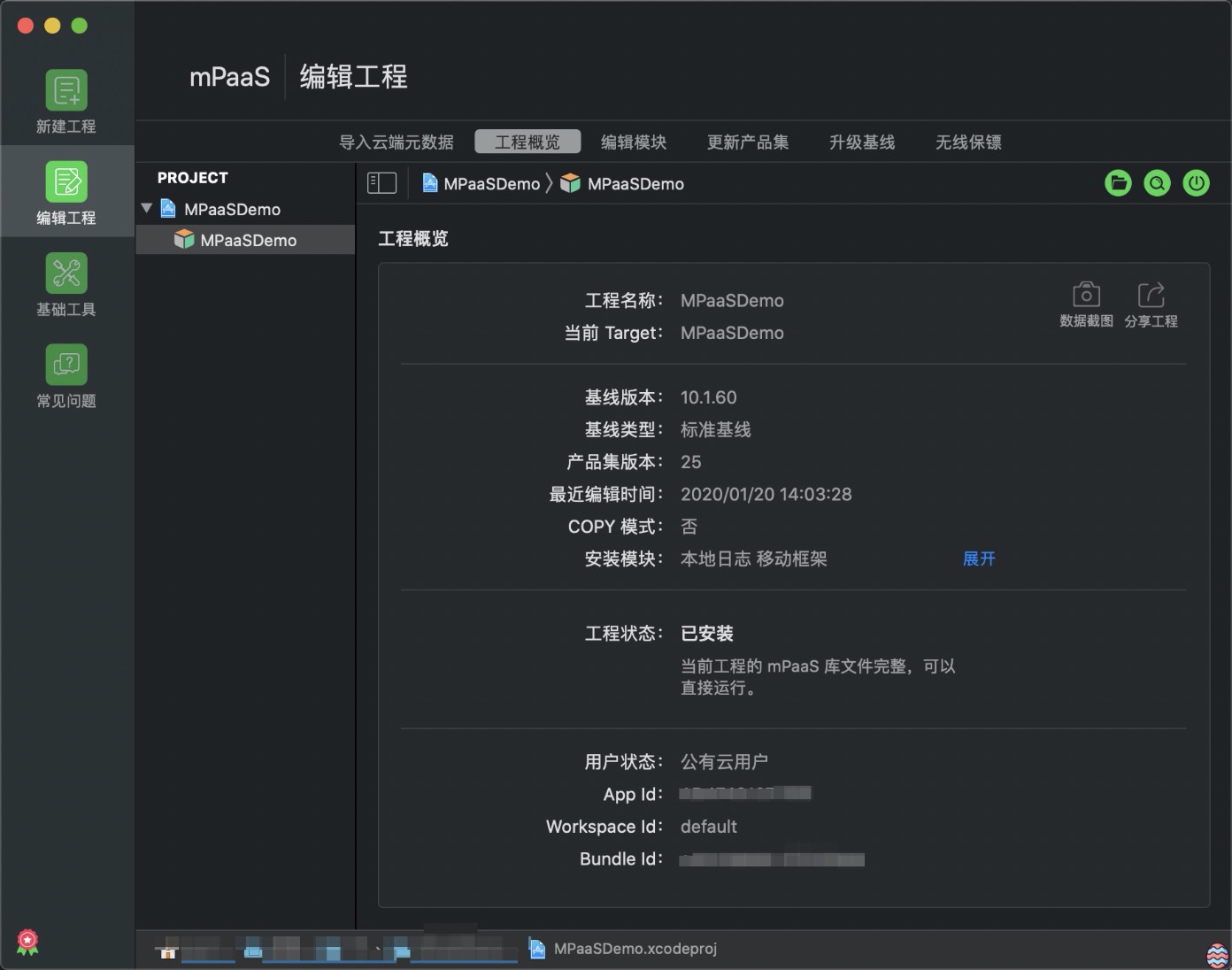Open the 常见问题 (FAQ) sidebar icon
Image resolution: width=1232 pixels, height=970 pixels.
point(65,373)
